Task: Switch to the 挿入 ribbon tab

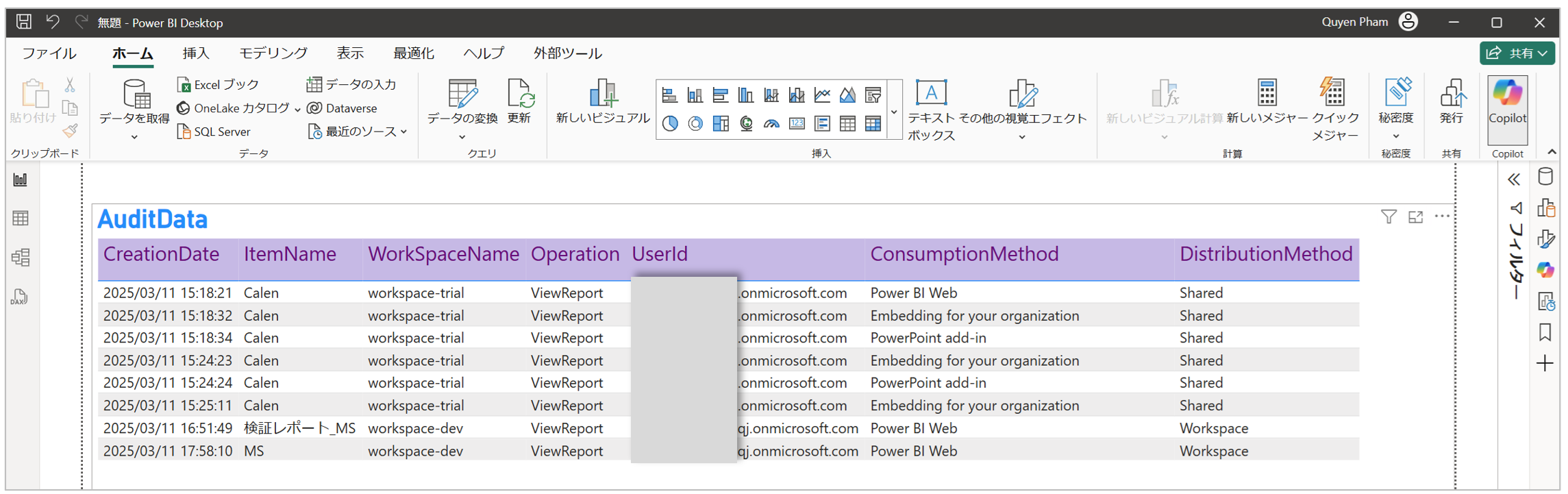Action: (196, 53)
